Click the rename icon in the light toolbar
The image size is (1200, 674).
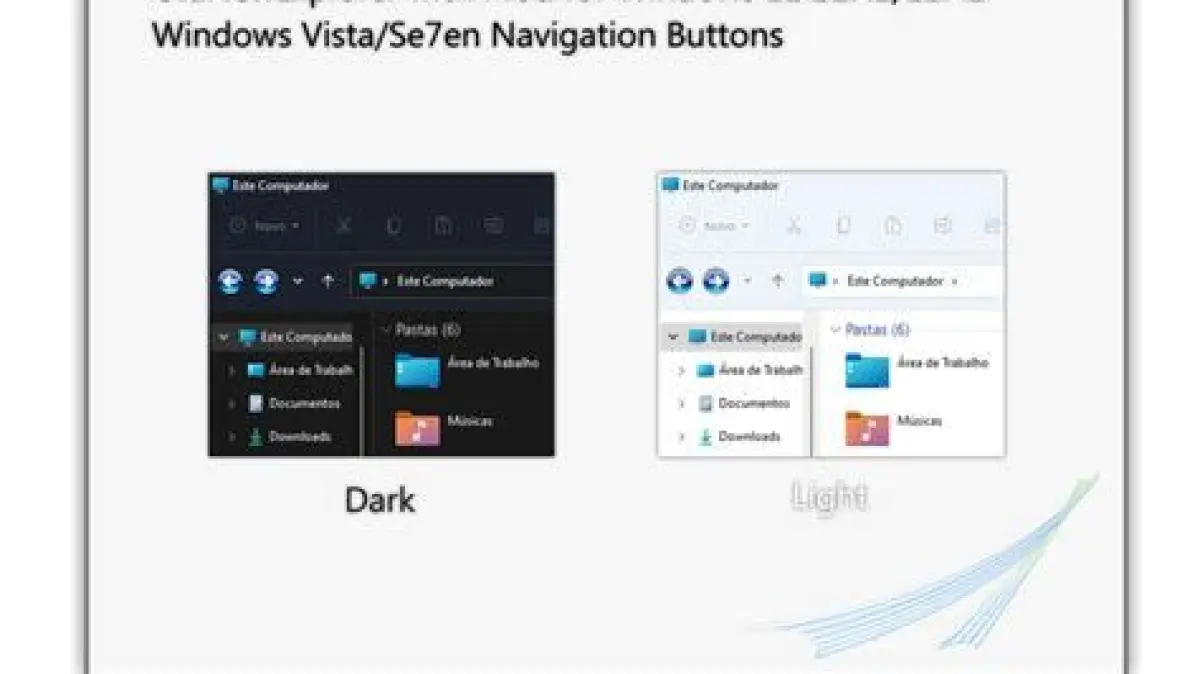(x=942, y=226)
